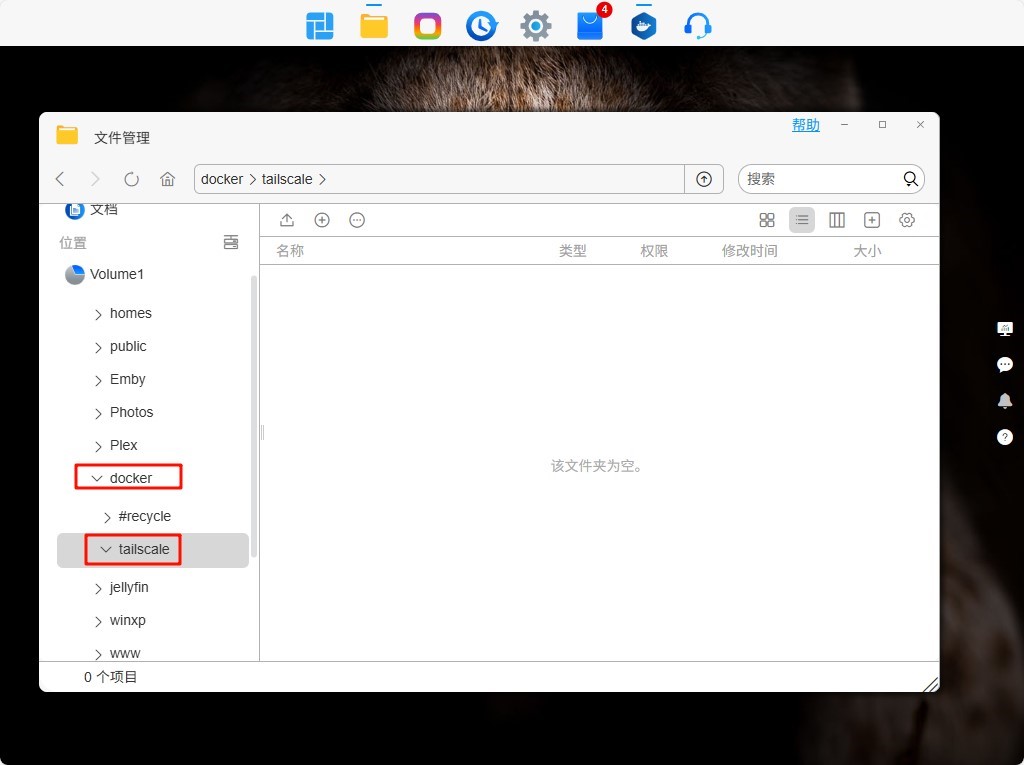The image size is (1024, 765).
Task: Click the create new plus circle icon
Action: coord(322,220)
